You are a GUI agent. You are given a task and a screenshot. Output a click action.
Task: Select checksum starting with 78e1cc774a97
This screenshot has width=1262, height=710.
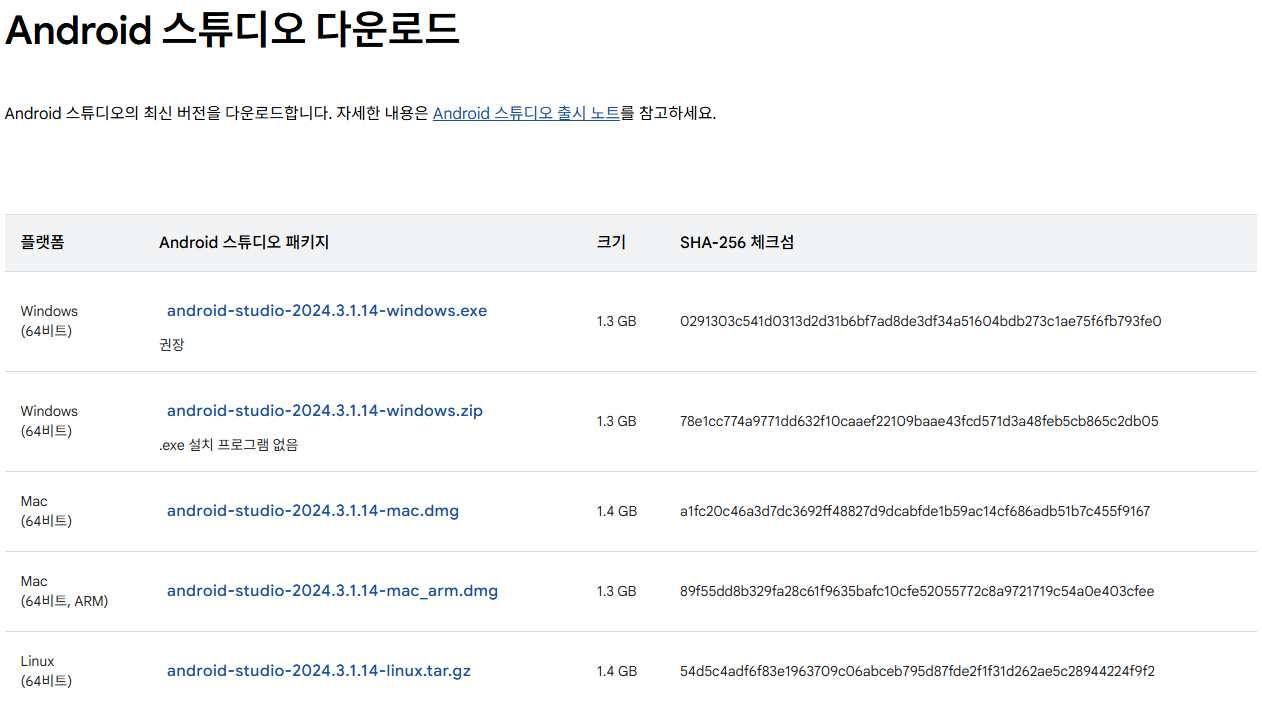point(919,422)
